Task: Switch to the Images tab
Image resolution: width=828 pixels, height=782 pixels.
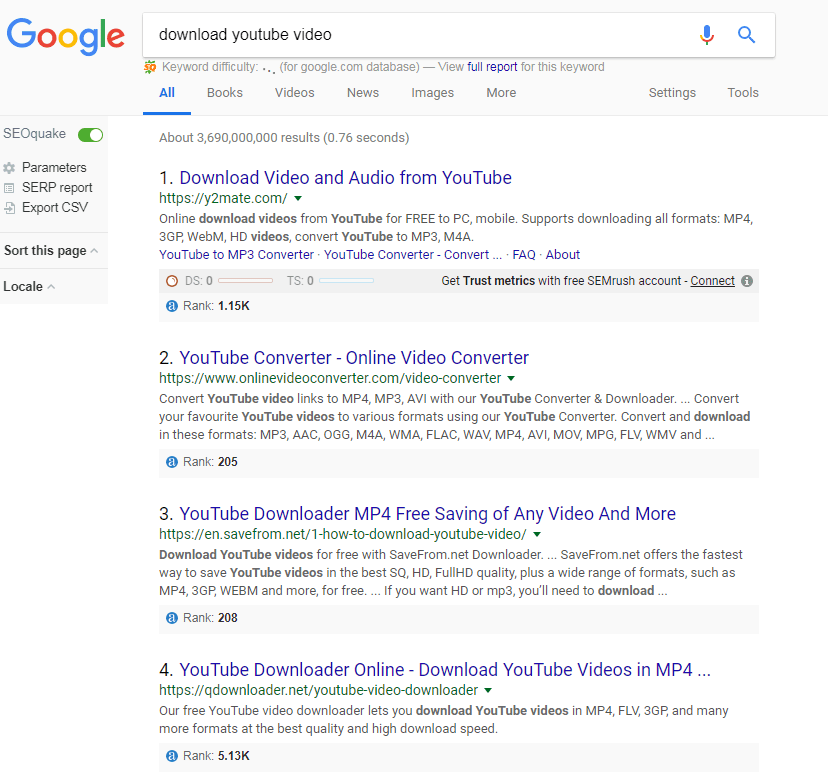Action: [432, 93]
